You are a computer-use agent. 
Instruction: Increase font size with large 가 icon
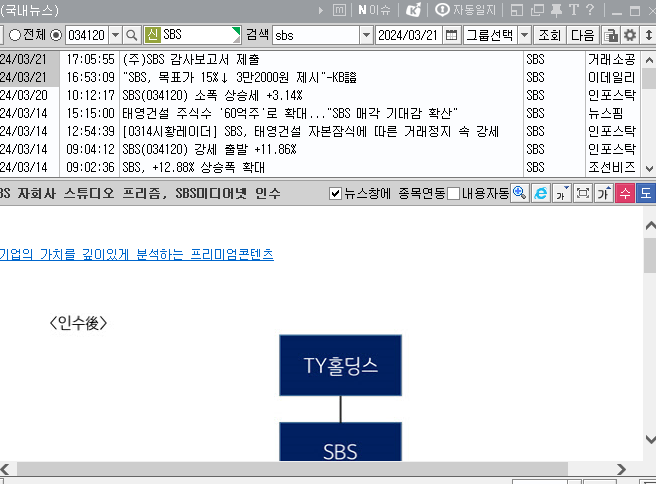pyautogui.click(x=604, y=193)
